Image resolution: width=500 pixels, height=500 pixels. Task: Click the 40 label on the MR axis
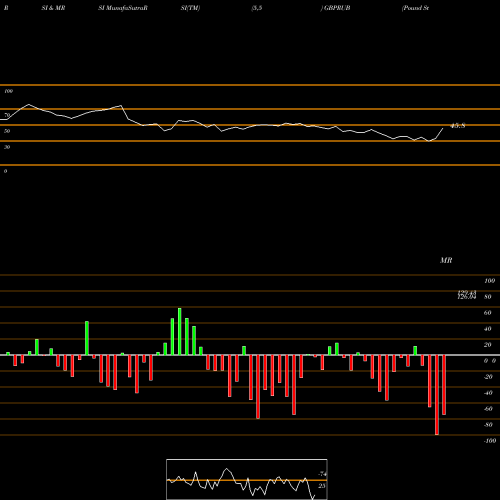(x=487, y=329)
